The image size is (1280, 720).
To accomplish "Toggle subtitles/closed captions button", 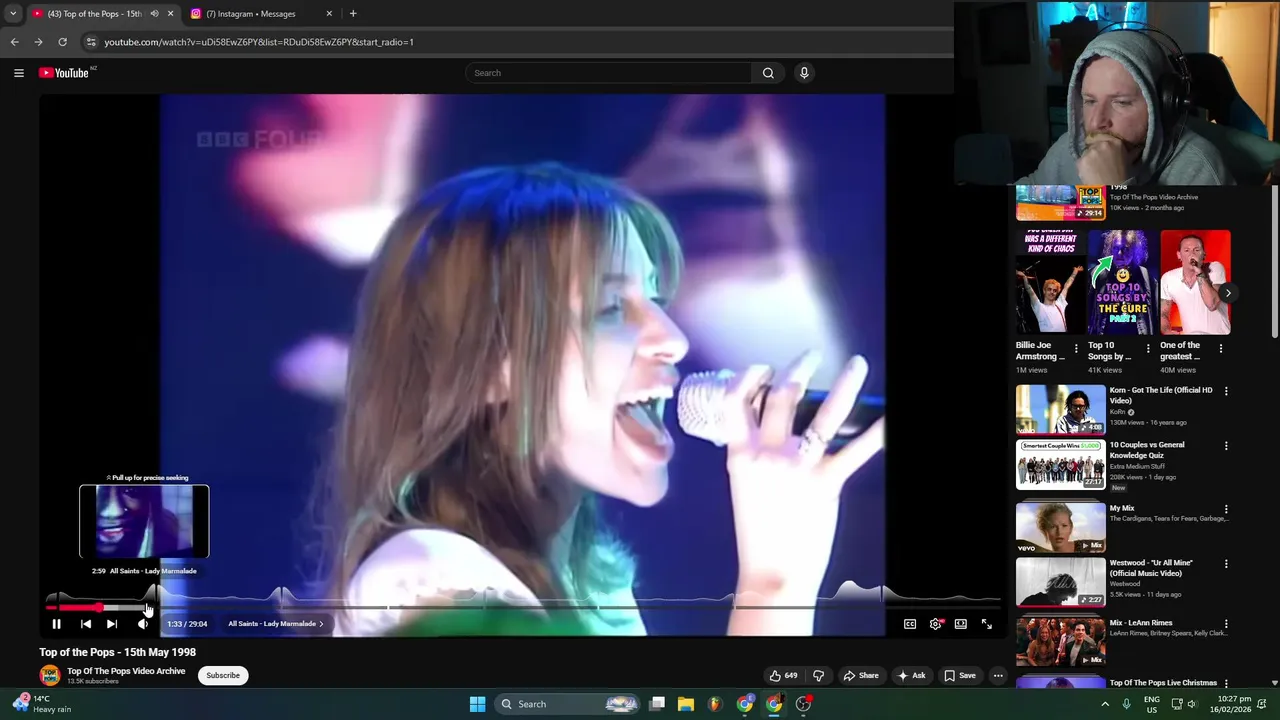I will point(910,624).
